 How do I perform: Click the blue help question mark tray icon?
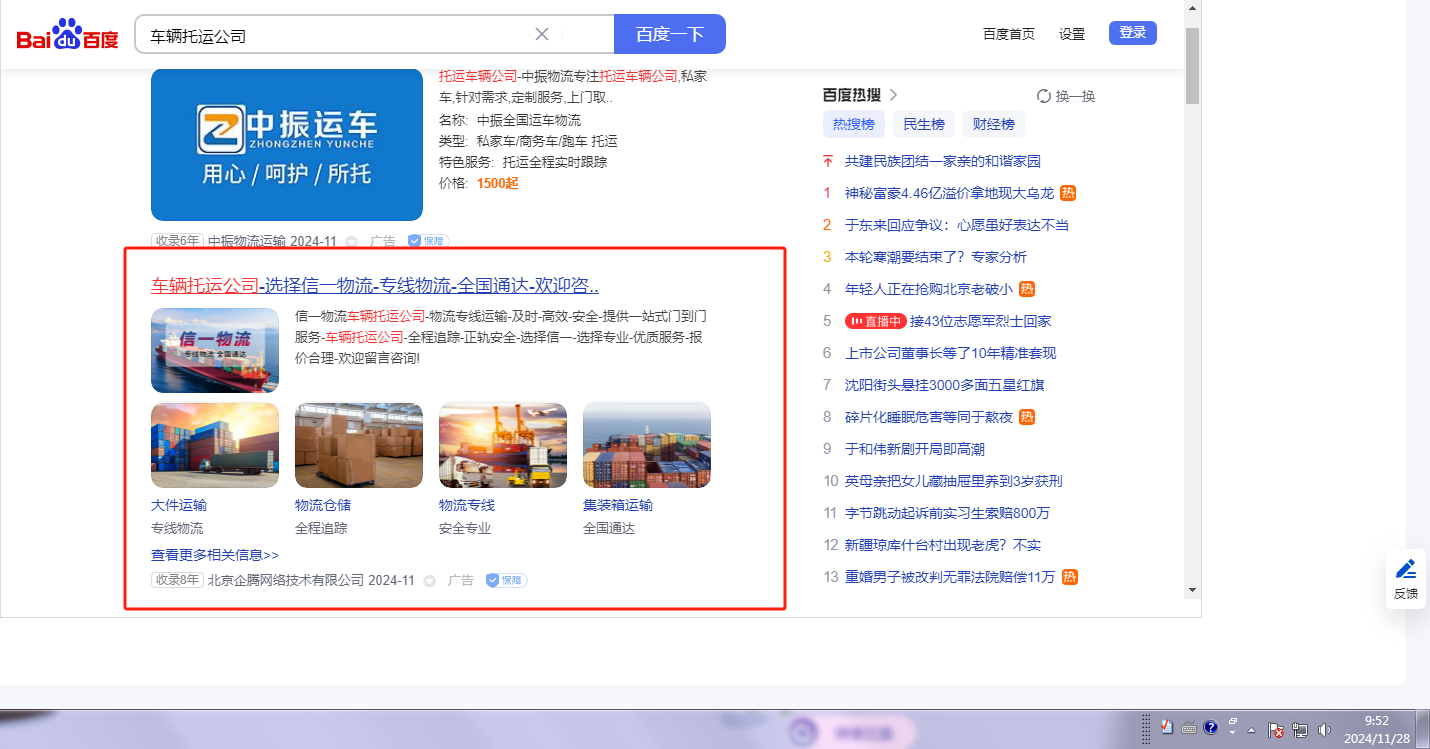1211,727
